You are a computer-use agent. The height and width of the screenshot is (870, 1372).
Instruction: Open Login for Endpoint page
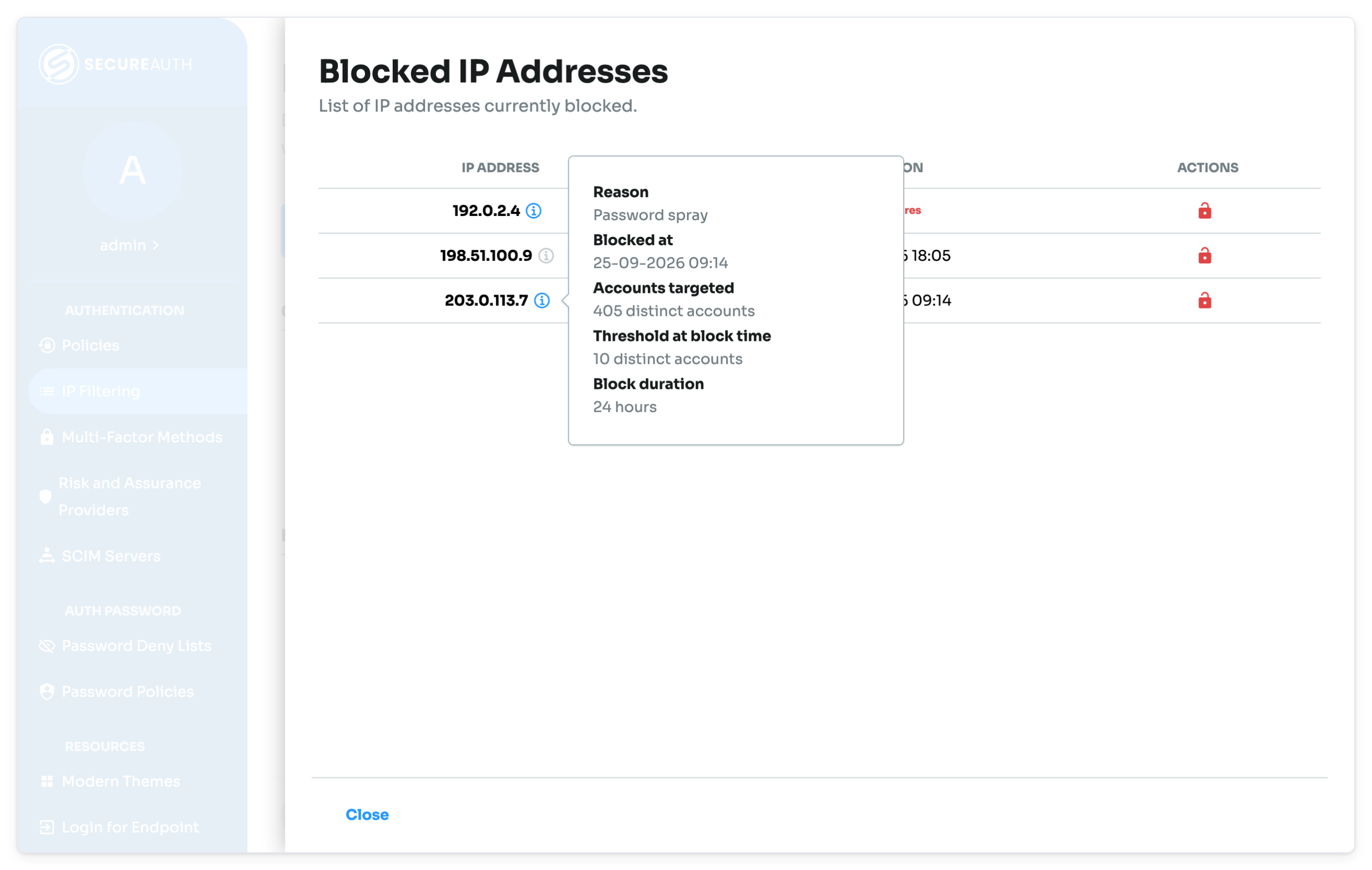[131, 827]
